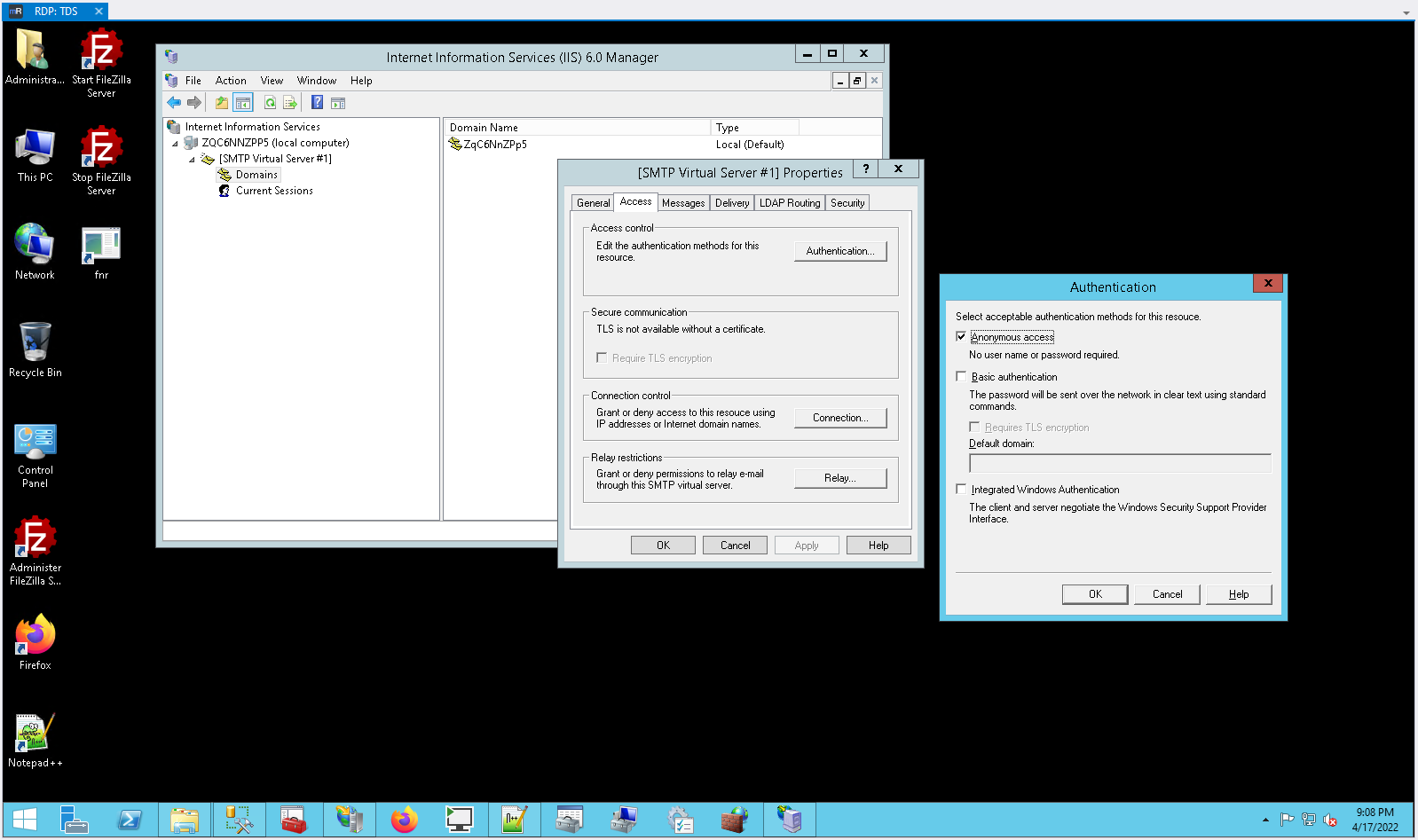Click the taskbar clock showing 9:08 PM
This screenshot has height=840, width=1418.
(x=1375, y=820)
